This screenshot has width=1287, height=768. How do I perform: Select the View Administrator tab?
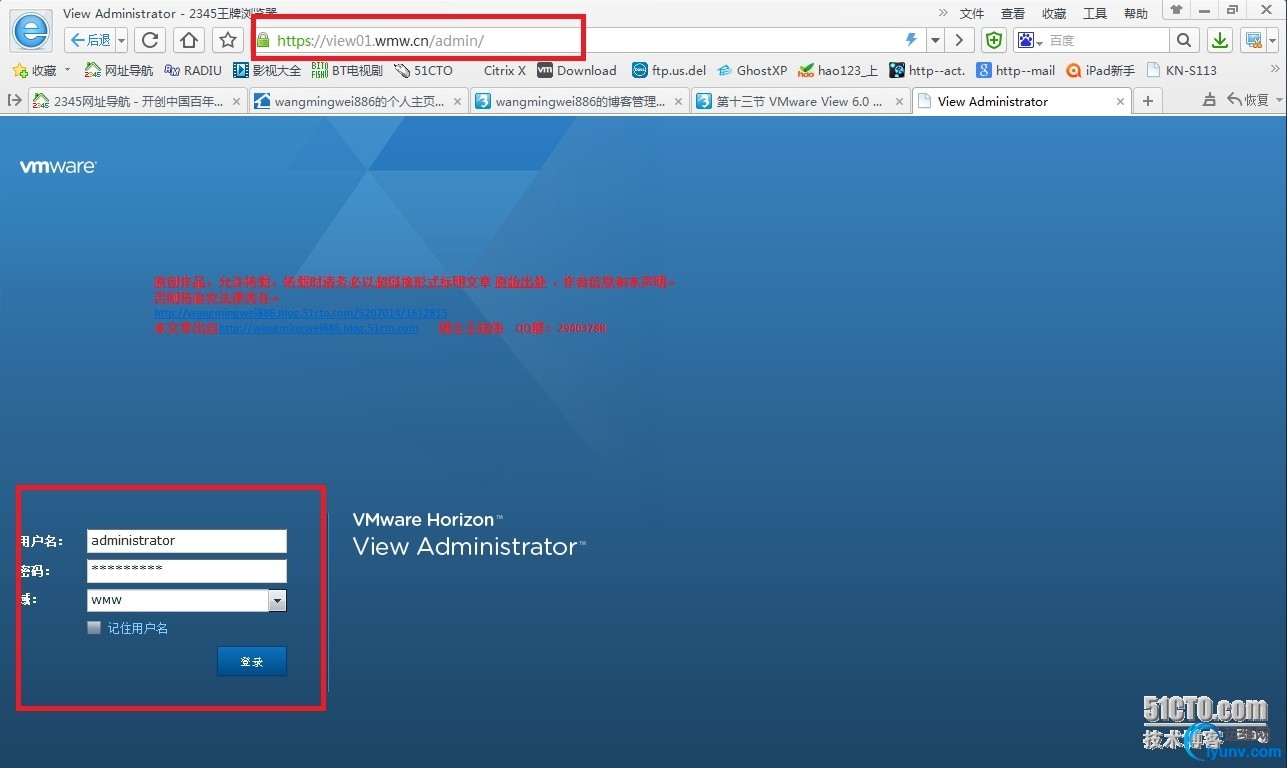(x=1021, y=101)
